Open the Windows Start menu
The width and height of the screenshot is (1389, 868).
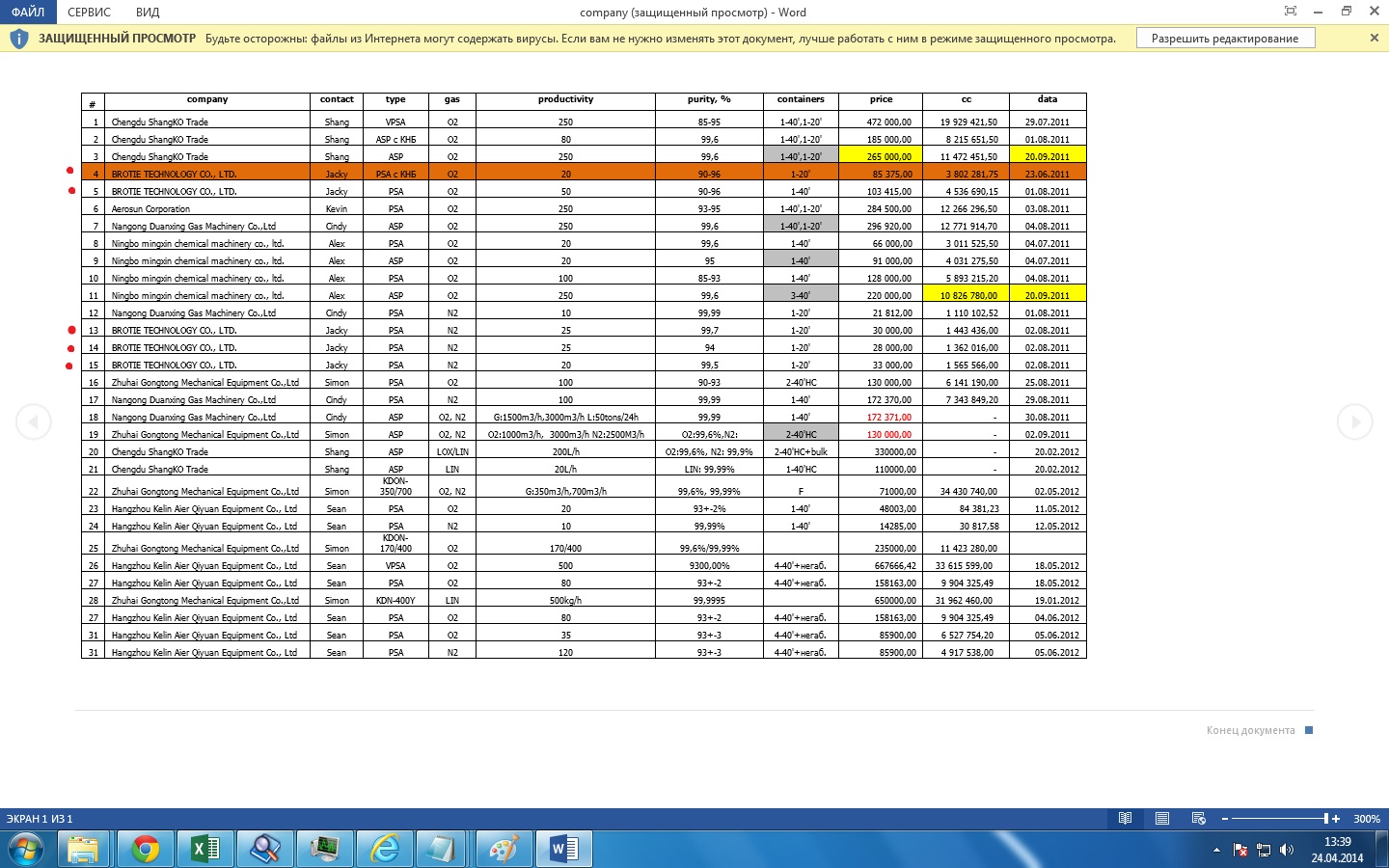click(26, 849)
